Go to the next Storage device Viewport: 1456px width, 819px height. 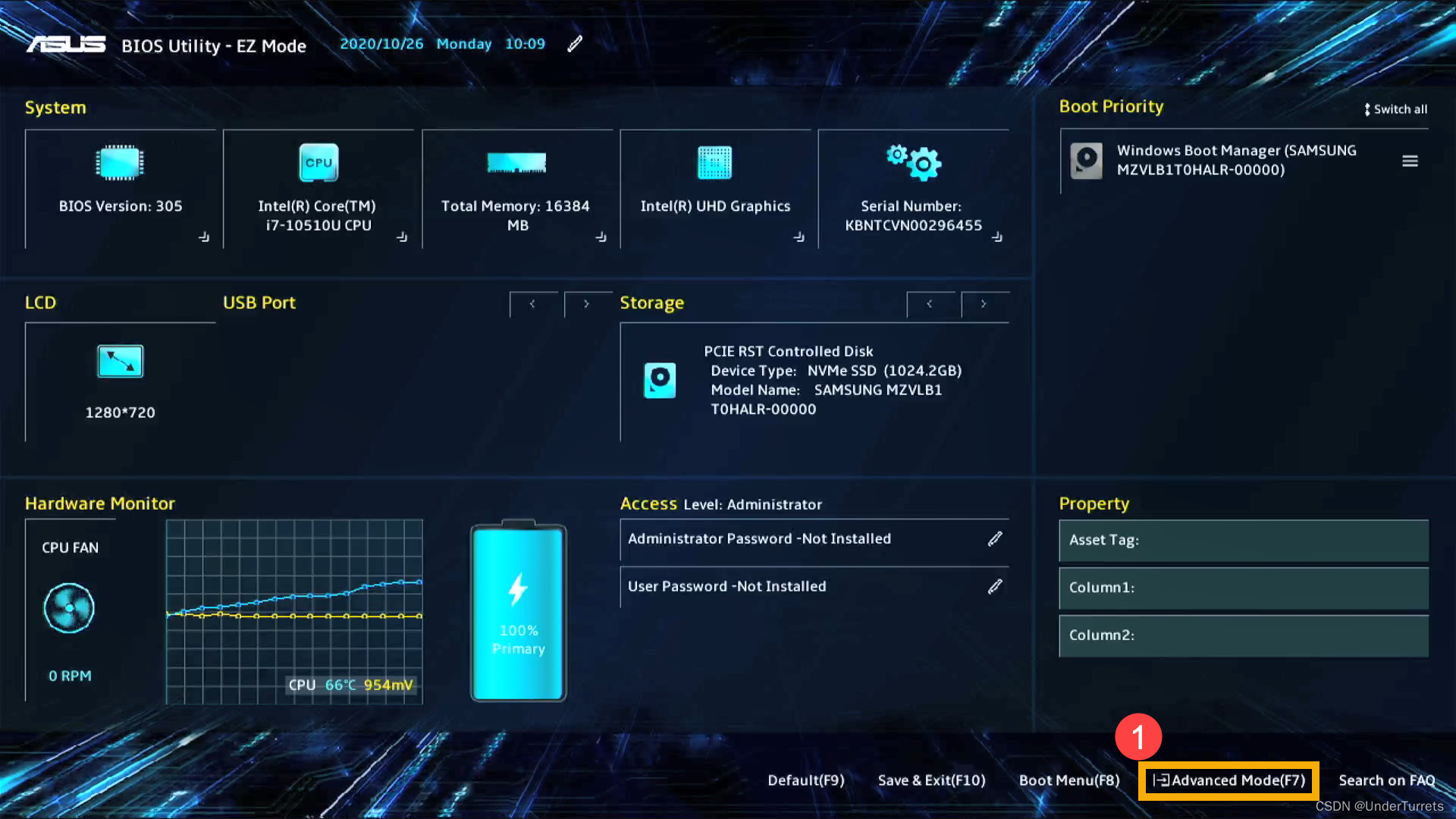[984, 304]
